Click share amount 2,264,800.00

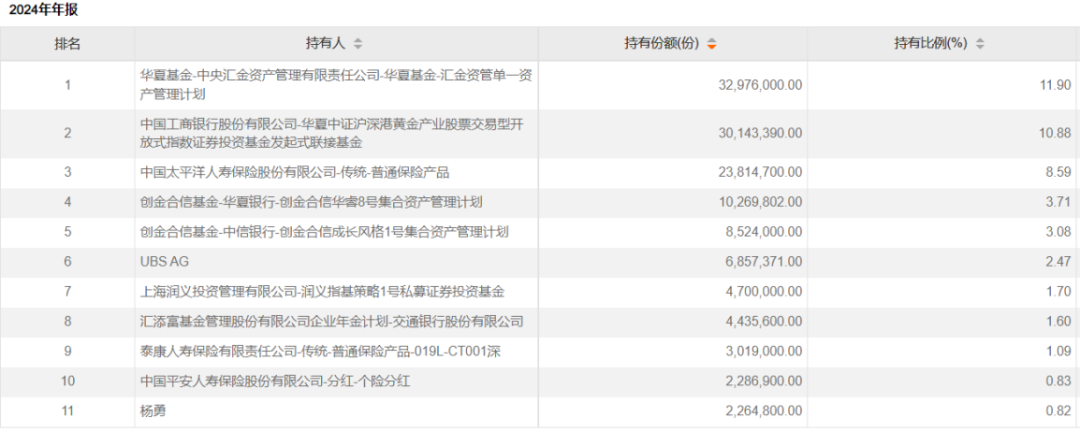click(762, 412)
